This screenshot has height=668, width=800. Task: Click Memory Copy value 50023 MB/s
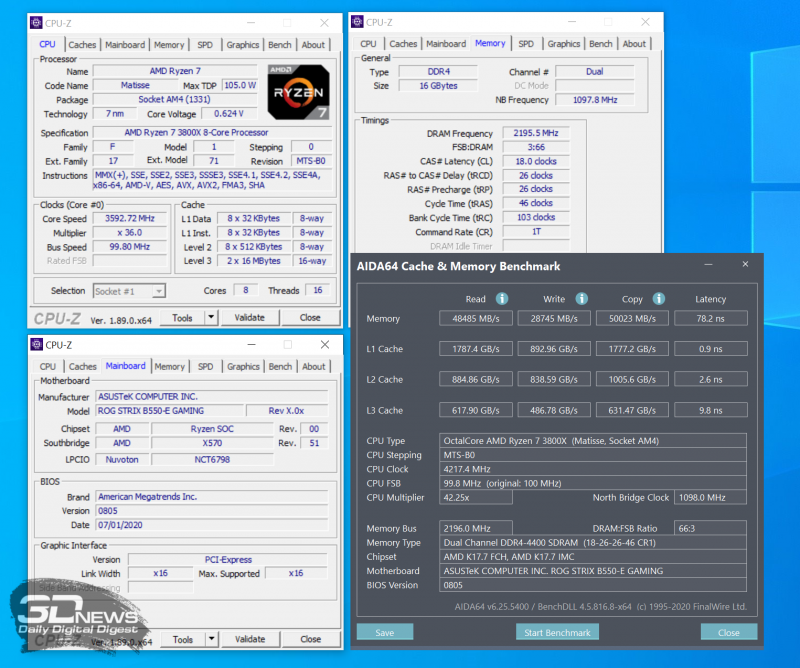click(632, 318)
